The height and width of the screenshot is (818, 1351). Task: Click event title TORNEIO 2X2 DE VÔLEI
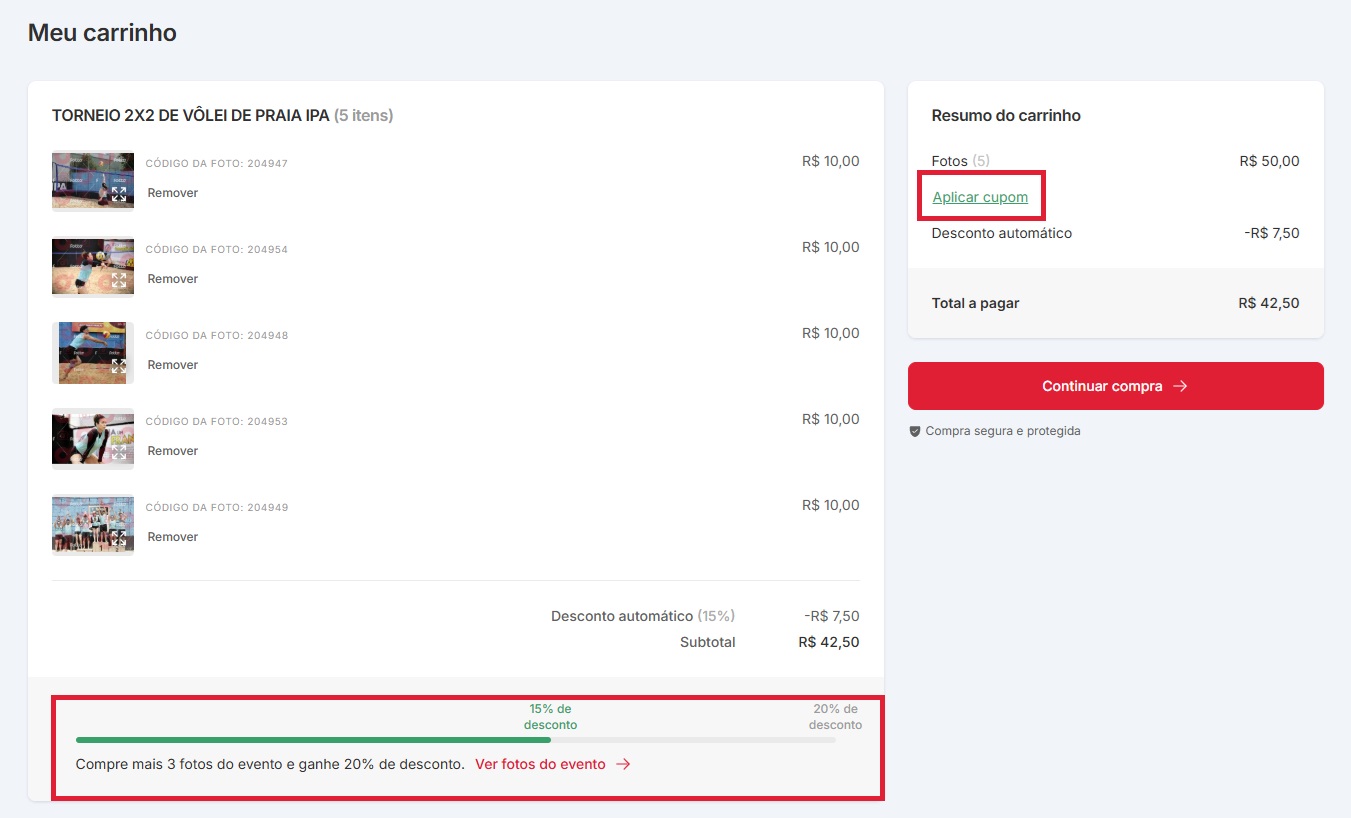click(190, 116)
